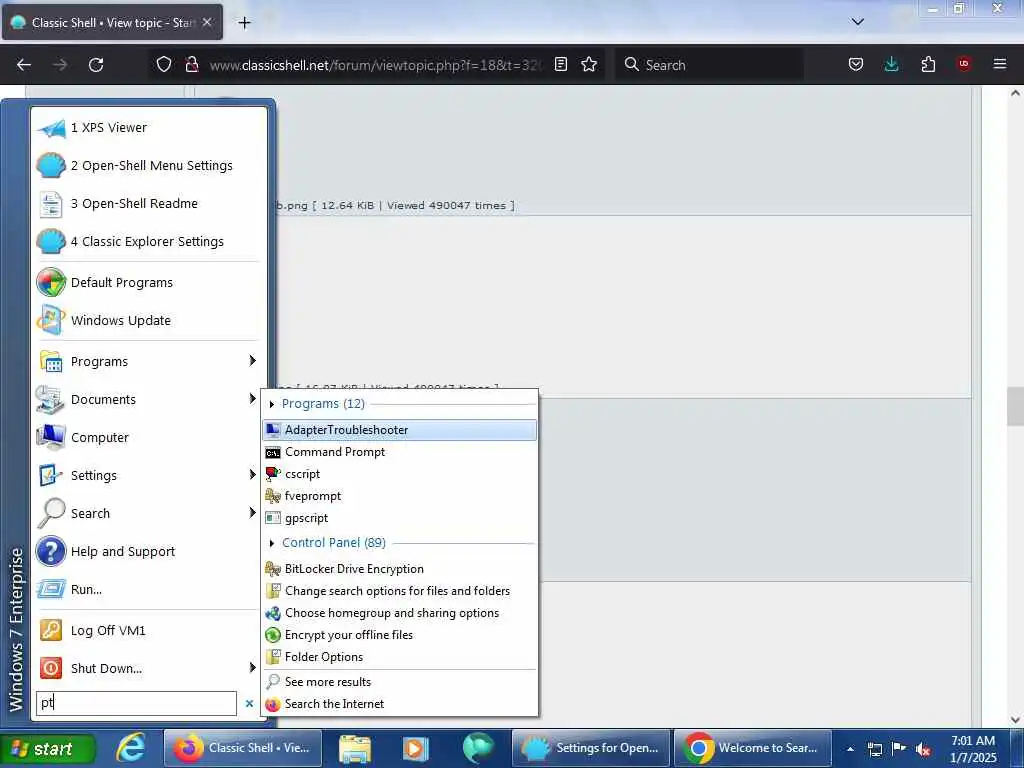Click the Windows start button
Image resolution: width=1024 pixels, height=768 pixels.
(47, 748)
